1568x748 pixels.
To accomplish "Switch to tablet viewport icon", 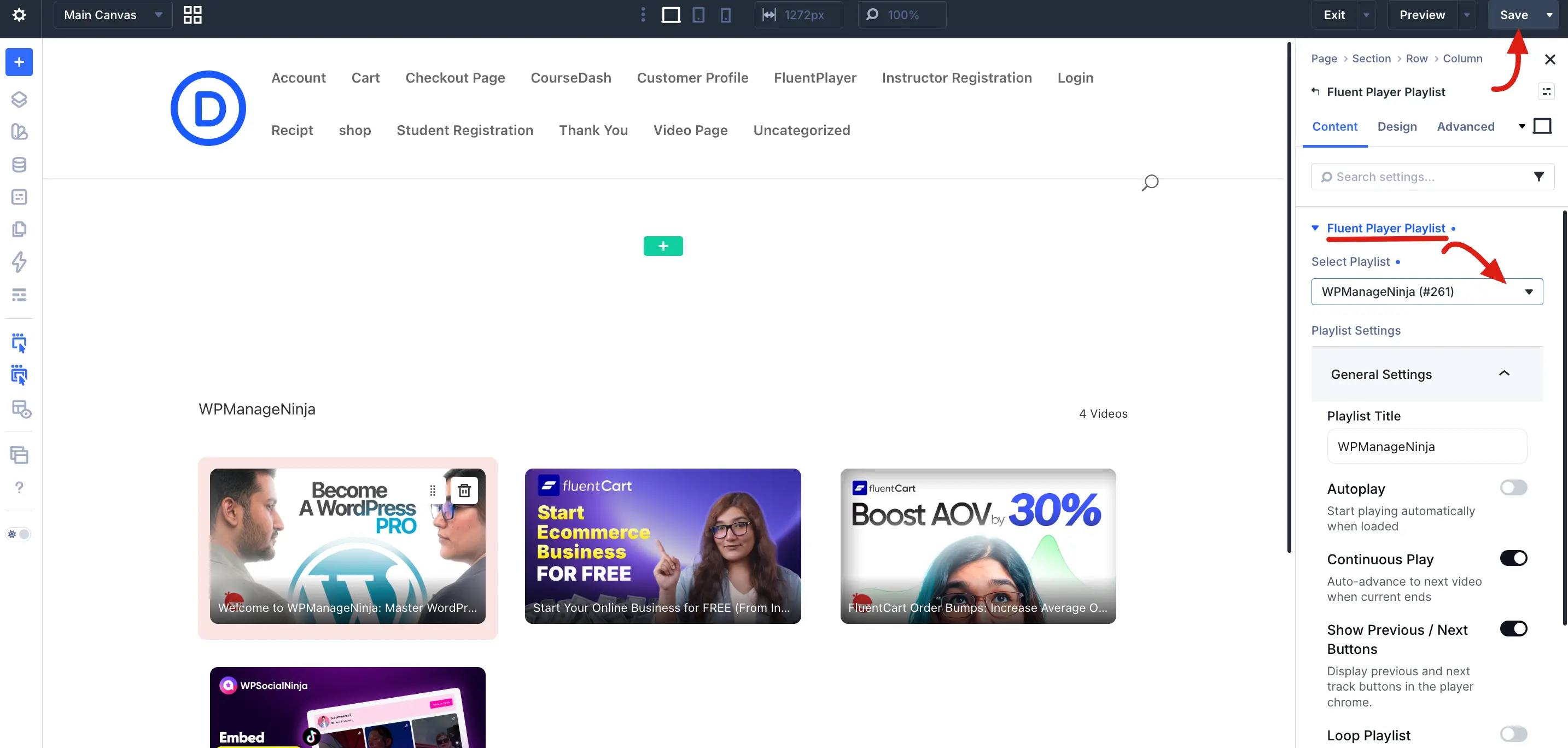I will (698, 15).
